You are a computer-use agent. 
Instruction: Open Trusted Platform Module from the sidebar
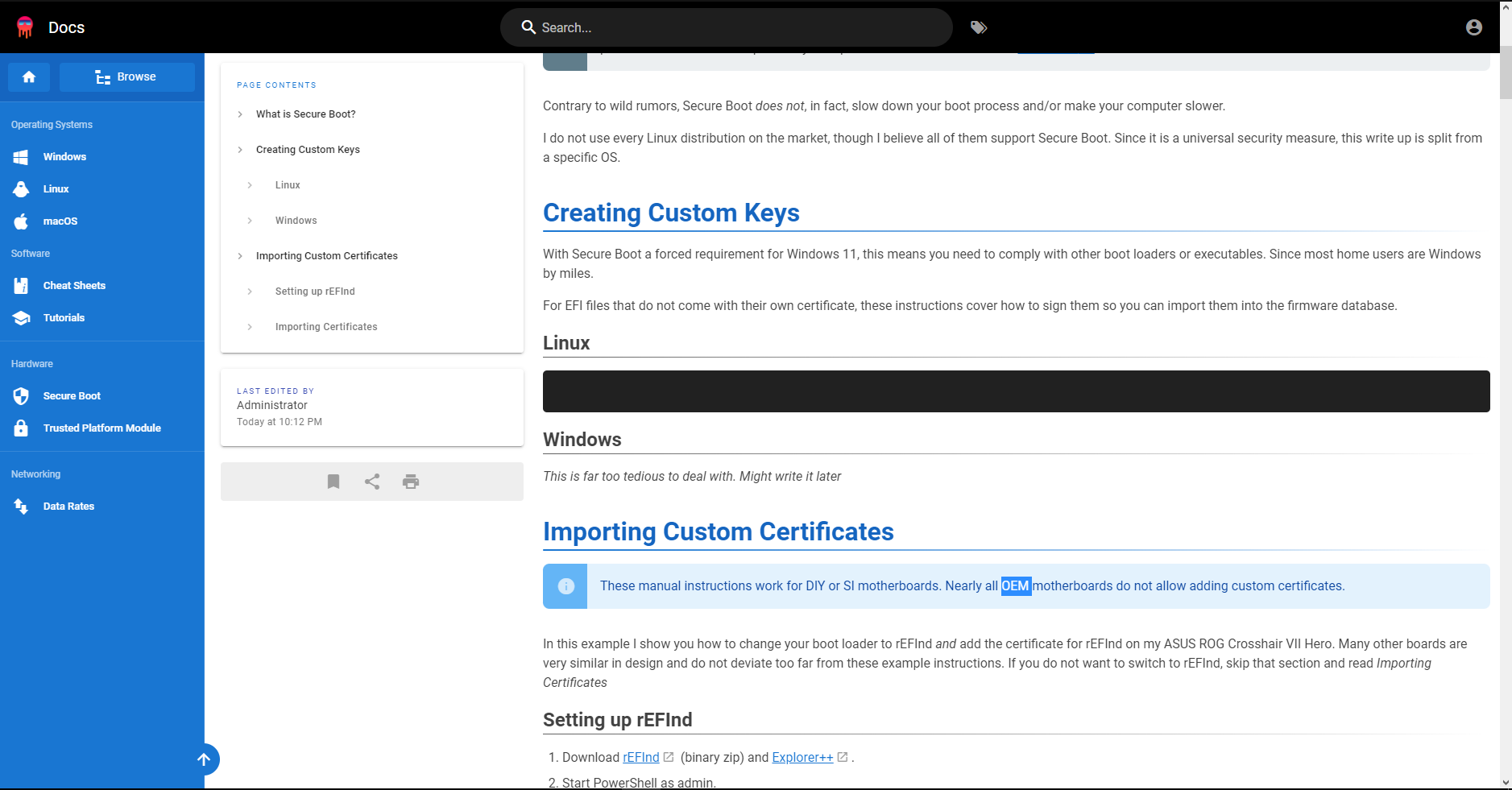point(102,428)
